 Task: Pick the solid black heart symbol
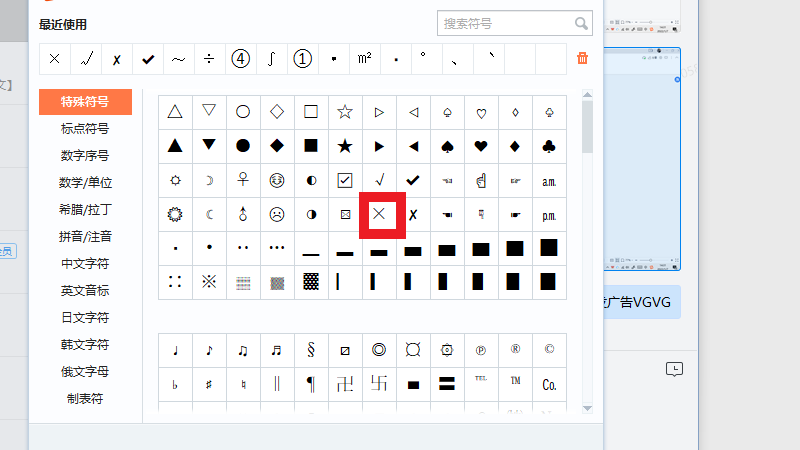pos(481,146)
